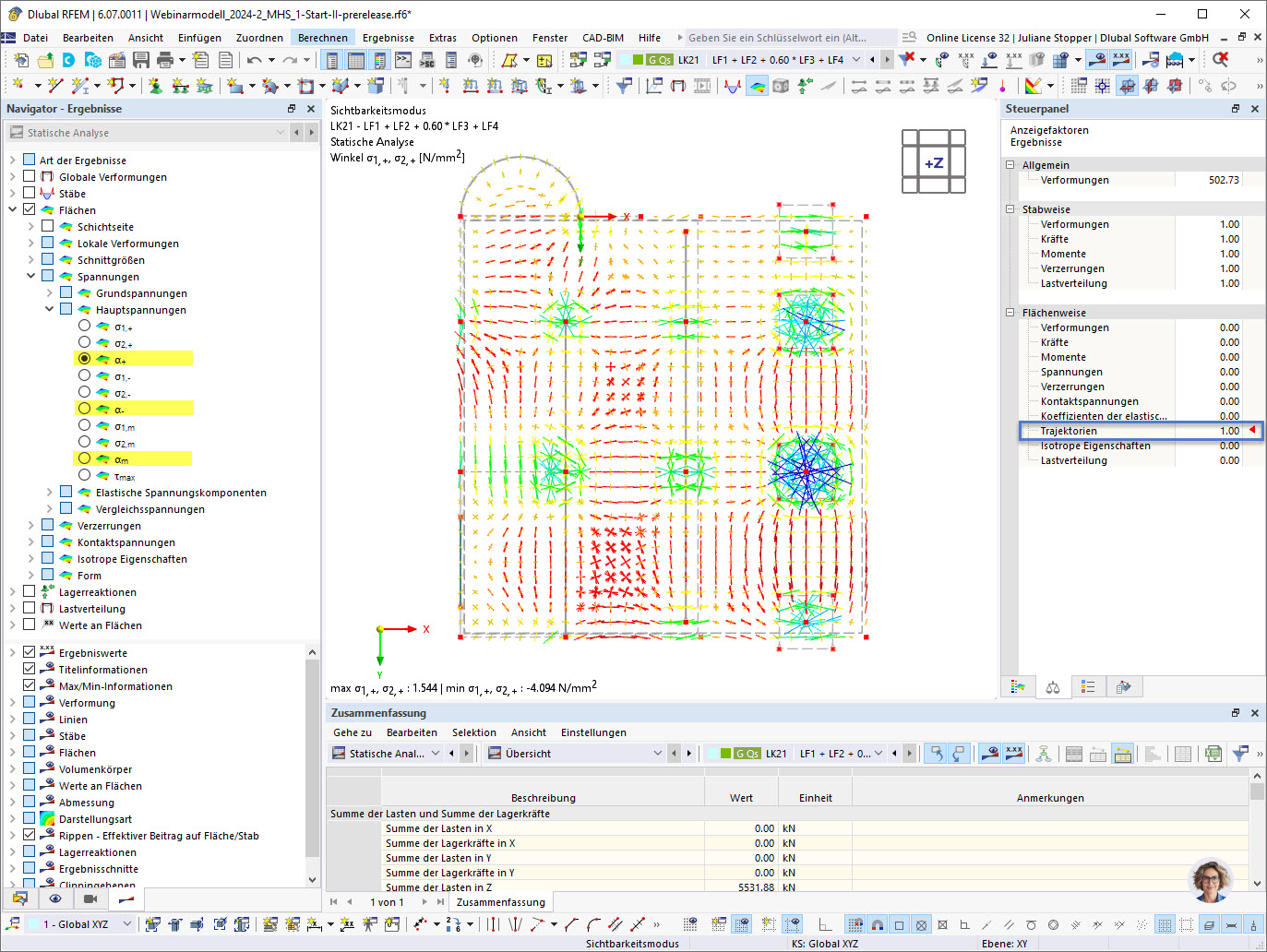1267x952 pixels.
Task: Click the list tab icon in Steuerpanel
Action: (x=1088, y=687)
